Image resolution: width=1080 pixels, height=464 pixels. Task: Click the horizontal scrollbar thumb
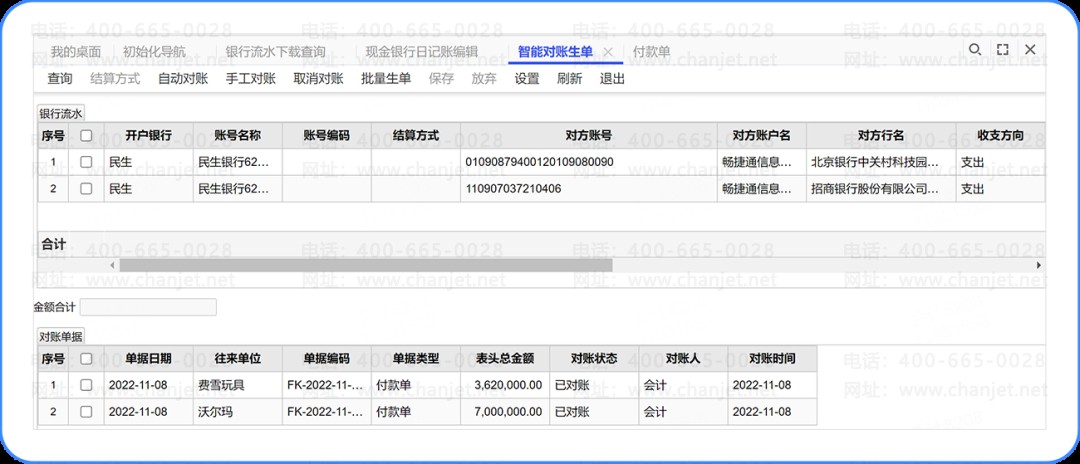pos(366,265)
